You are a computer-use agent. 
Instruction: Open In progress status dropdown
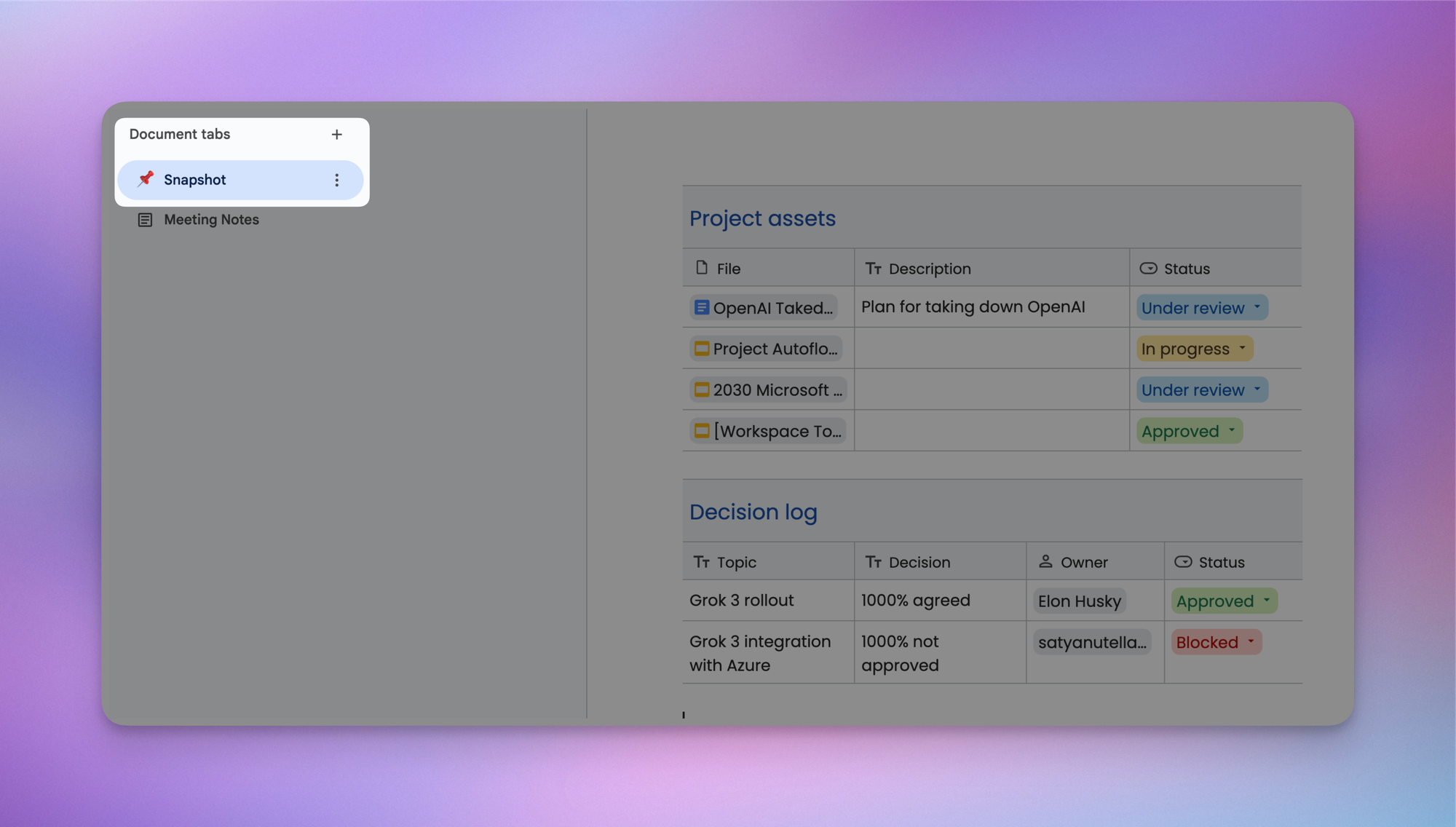[1195, 349]
